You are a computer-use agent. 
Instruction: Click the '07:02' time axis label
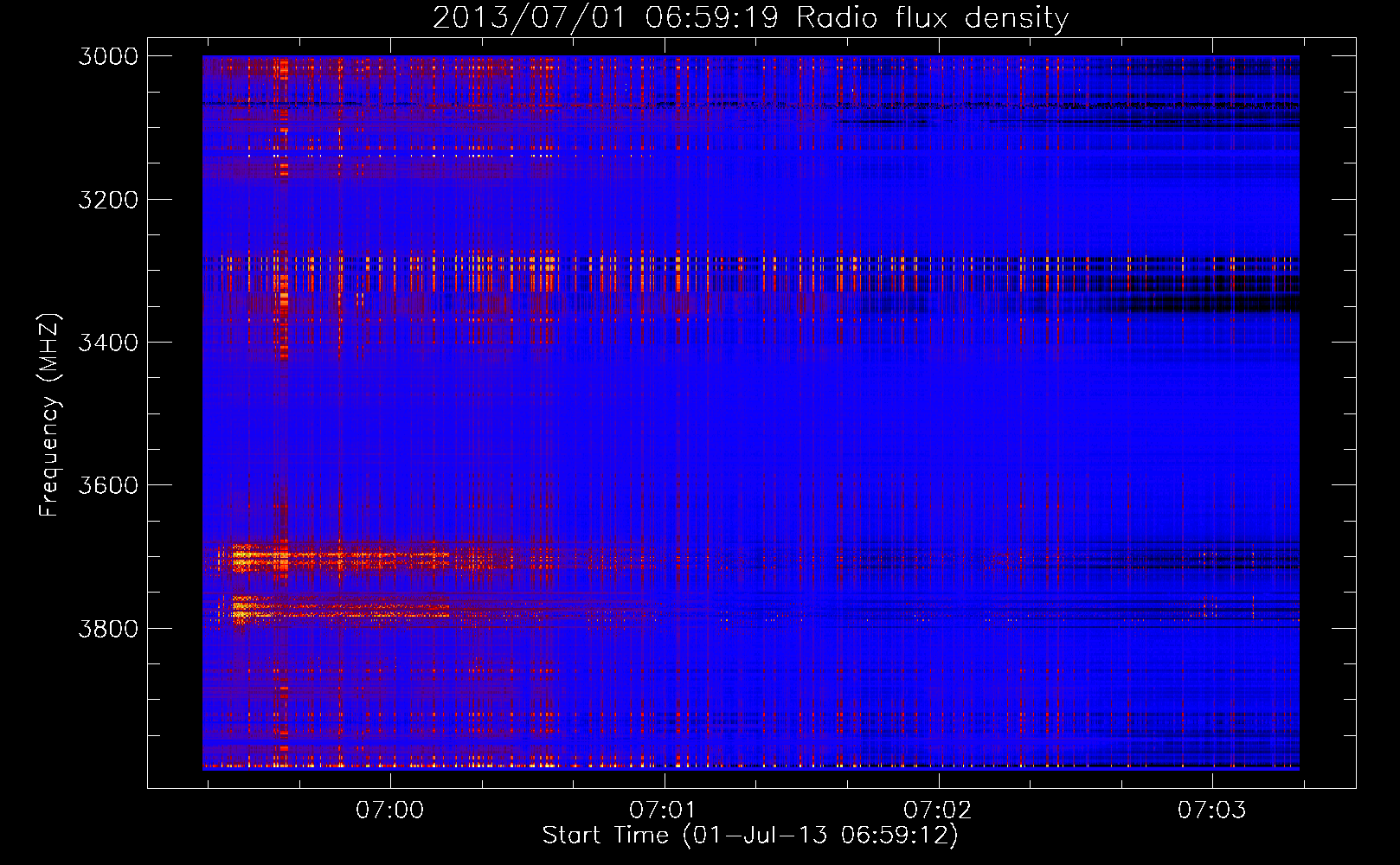point(938,811)
